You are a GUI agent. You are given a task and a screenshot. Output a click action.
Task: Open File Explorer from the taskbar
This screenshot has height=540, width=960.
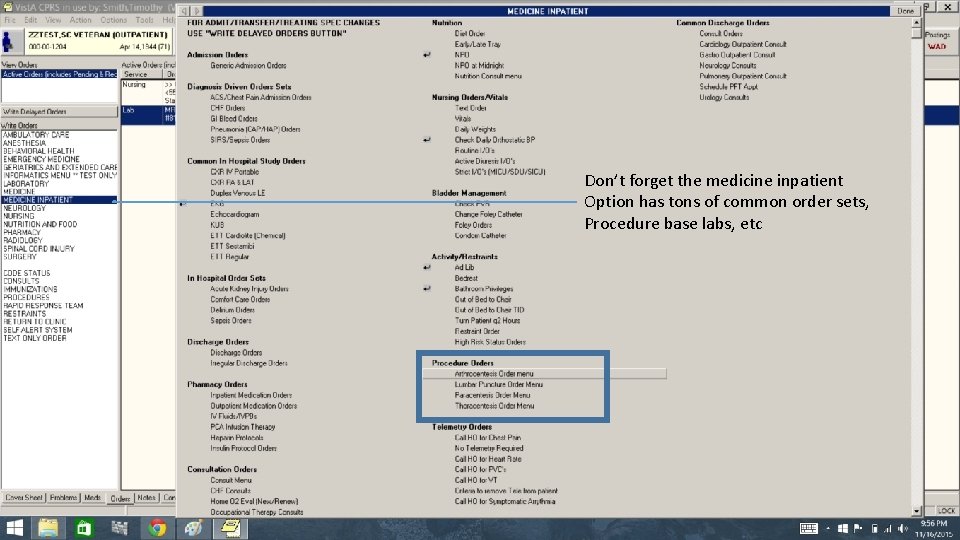click(48, 528)
